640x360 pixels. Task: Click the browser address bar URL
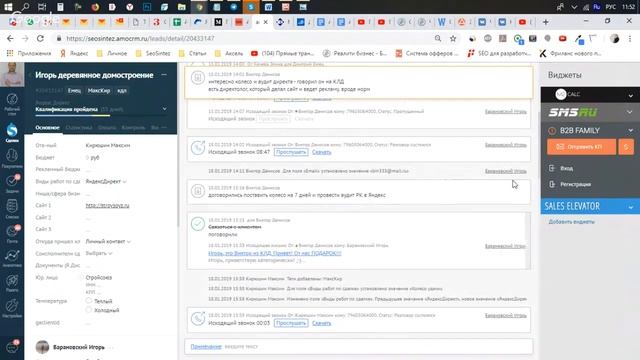pos(140,38)
